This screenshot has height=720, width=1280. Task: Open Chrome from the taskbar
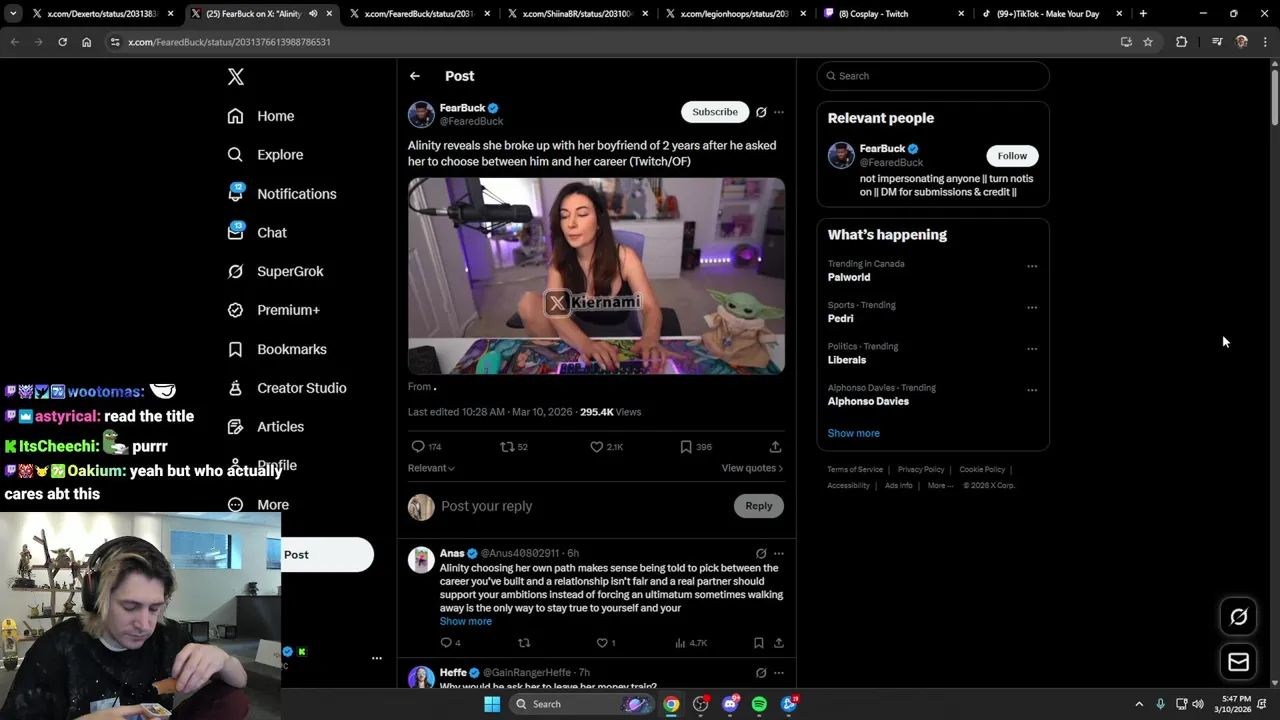point(671,704)
